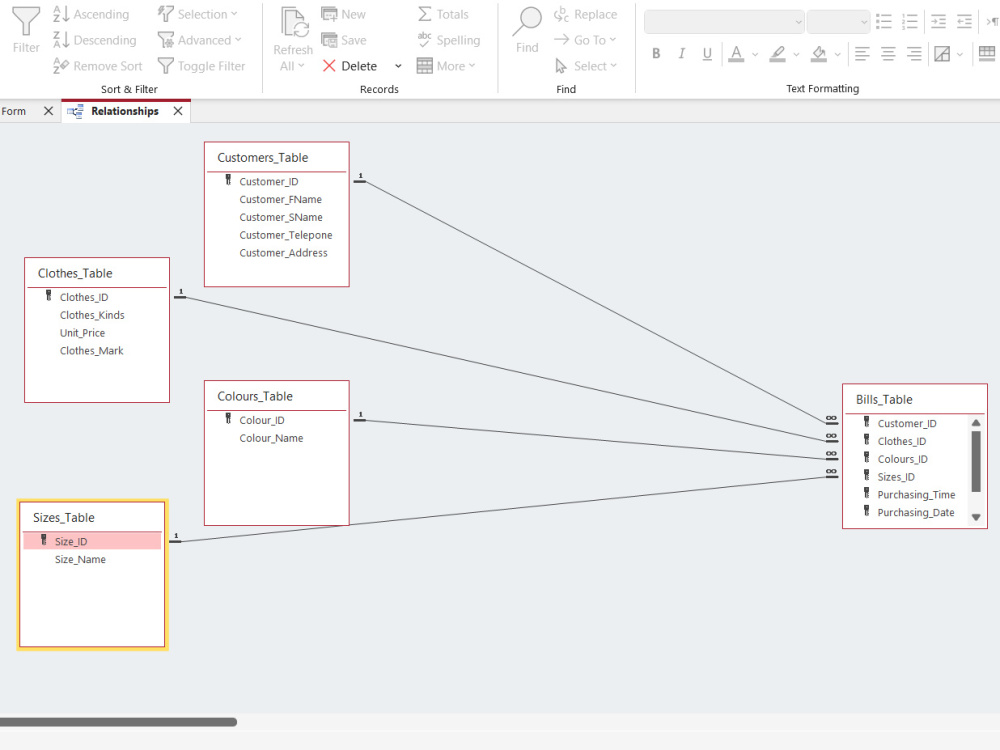Align text left
The image size is (1000, 750).
(862, 54)
